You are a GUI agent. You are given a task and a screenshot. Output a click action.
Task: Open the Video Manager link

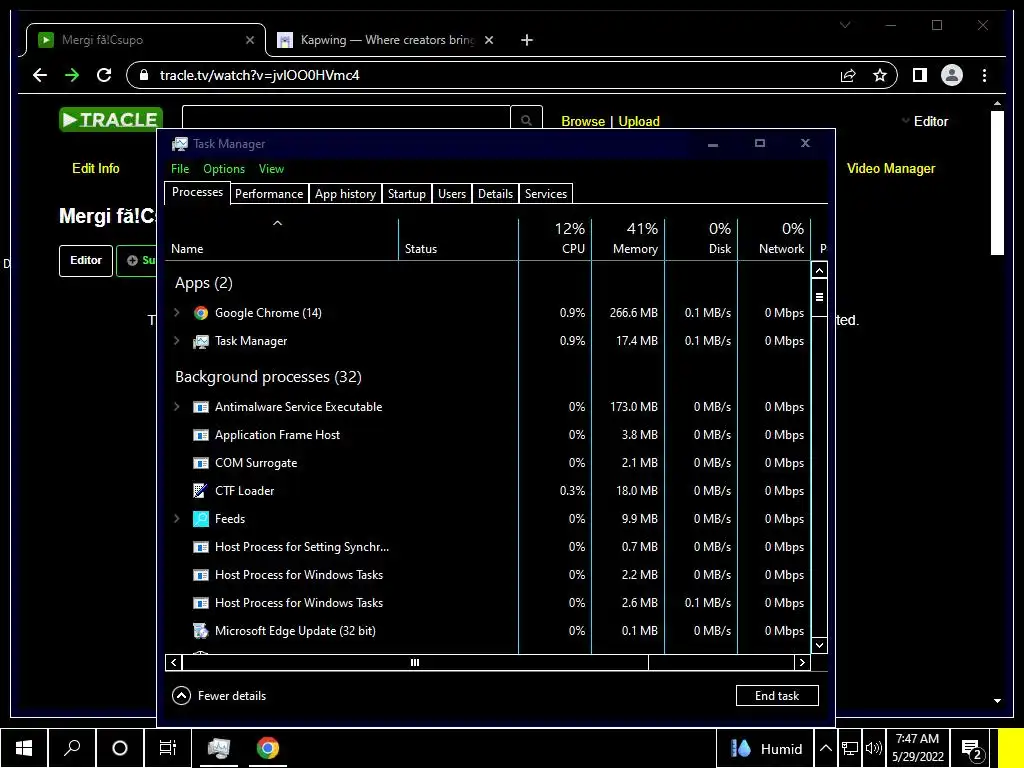pos(891,168)
